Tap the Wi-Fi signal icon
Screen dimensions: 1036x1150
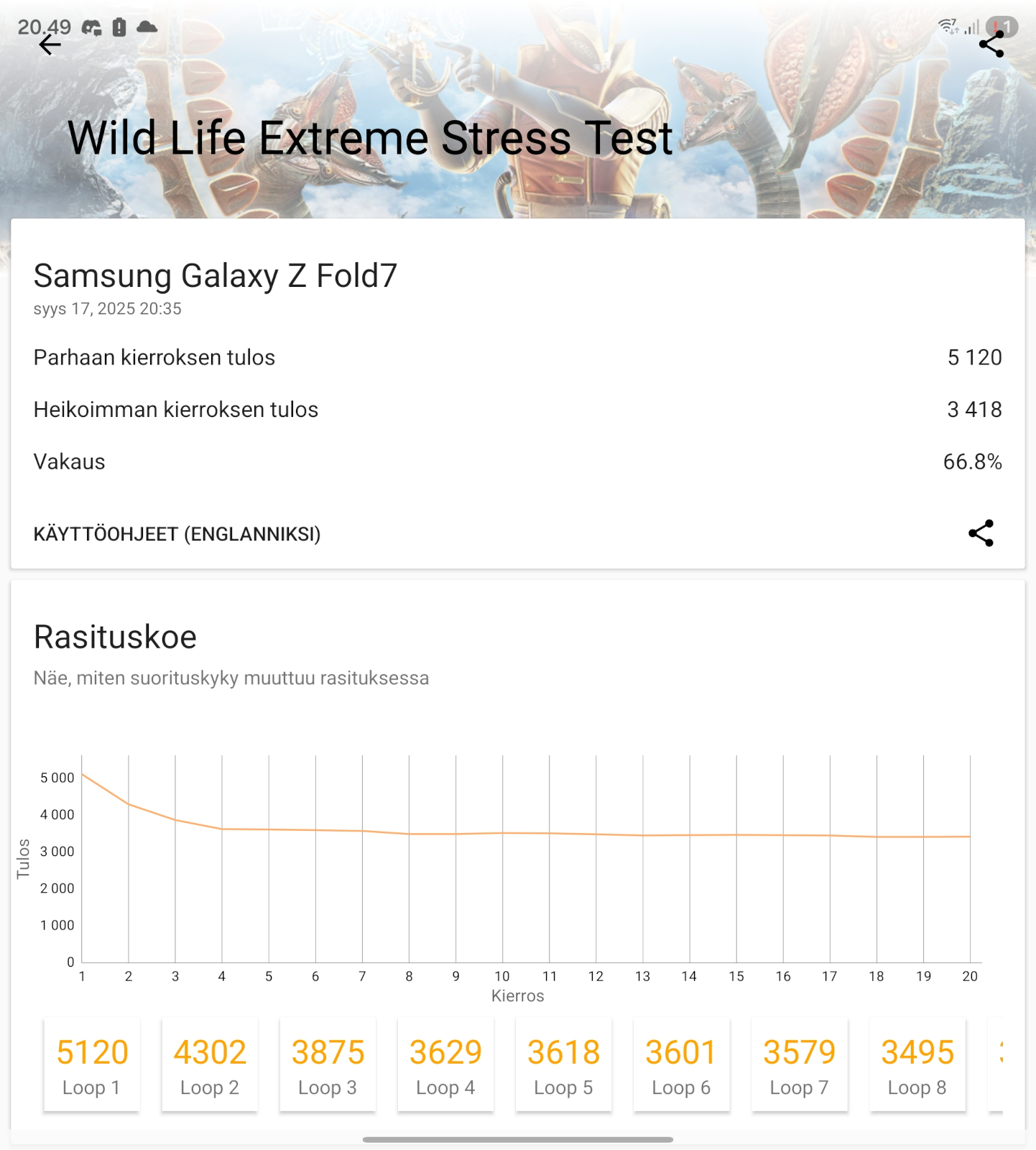[948, 27]
